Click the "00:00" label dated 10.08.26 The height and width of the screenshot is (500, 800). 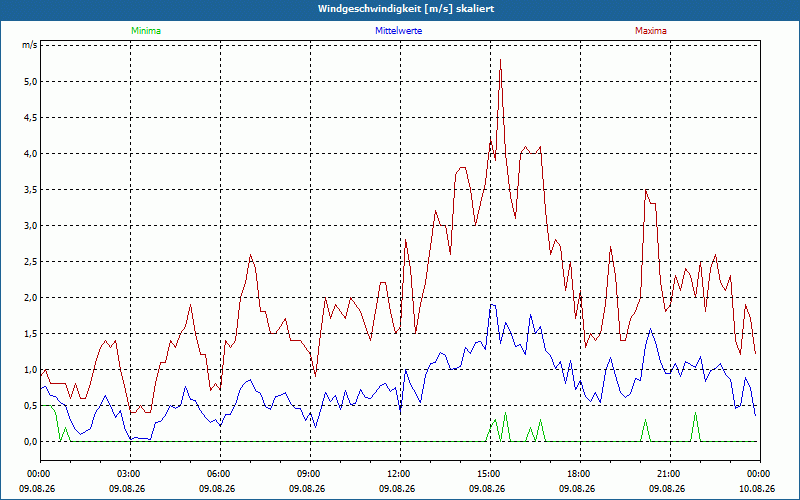point(760,474)
